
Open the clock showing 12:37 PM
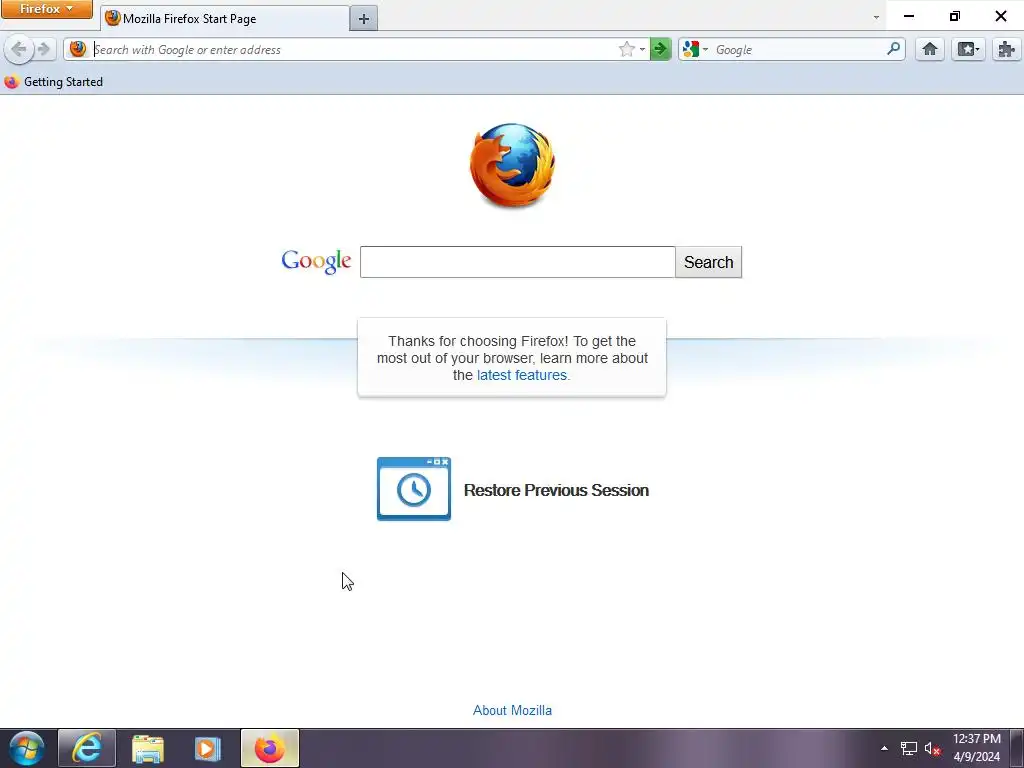point(976,748)
